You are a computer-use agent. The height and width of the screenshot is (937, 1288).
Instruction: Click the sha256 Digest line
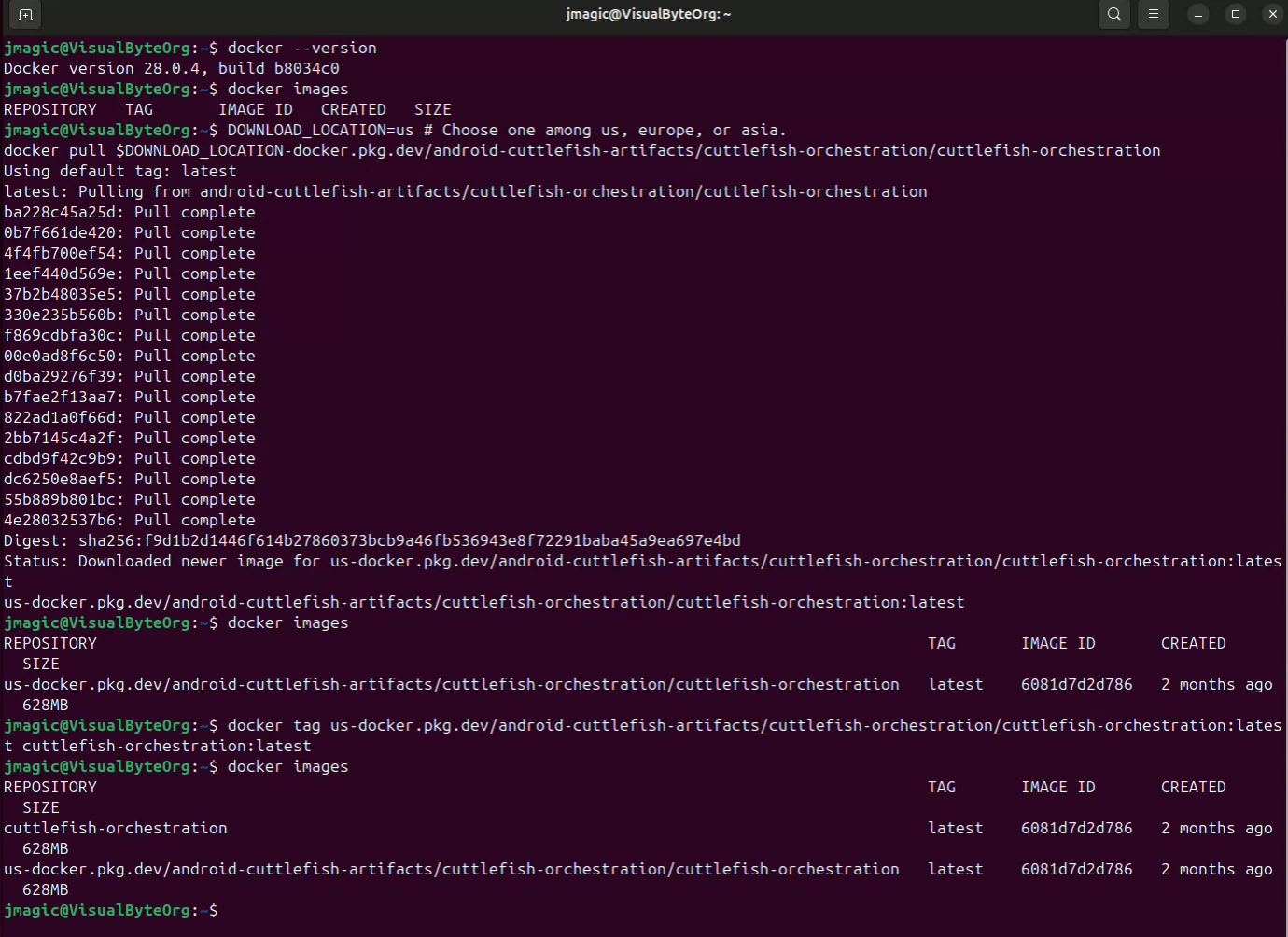[x=372, y=540]
